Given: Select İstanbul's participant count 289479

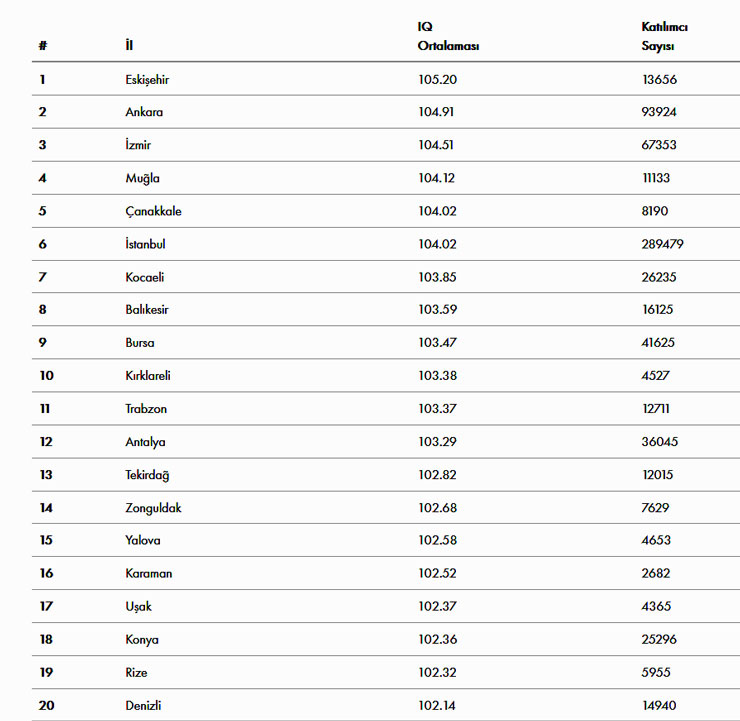Looking at the screenshot, I should tap(662, 244).
